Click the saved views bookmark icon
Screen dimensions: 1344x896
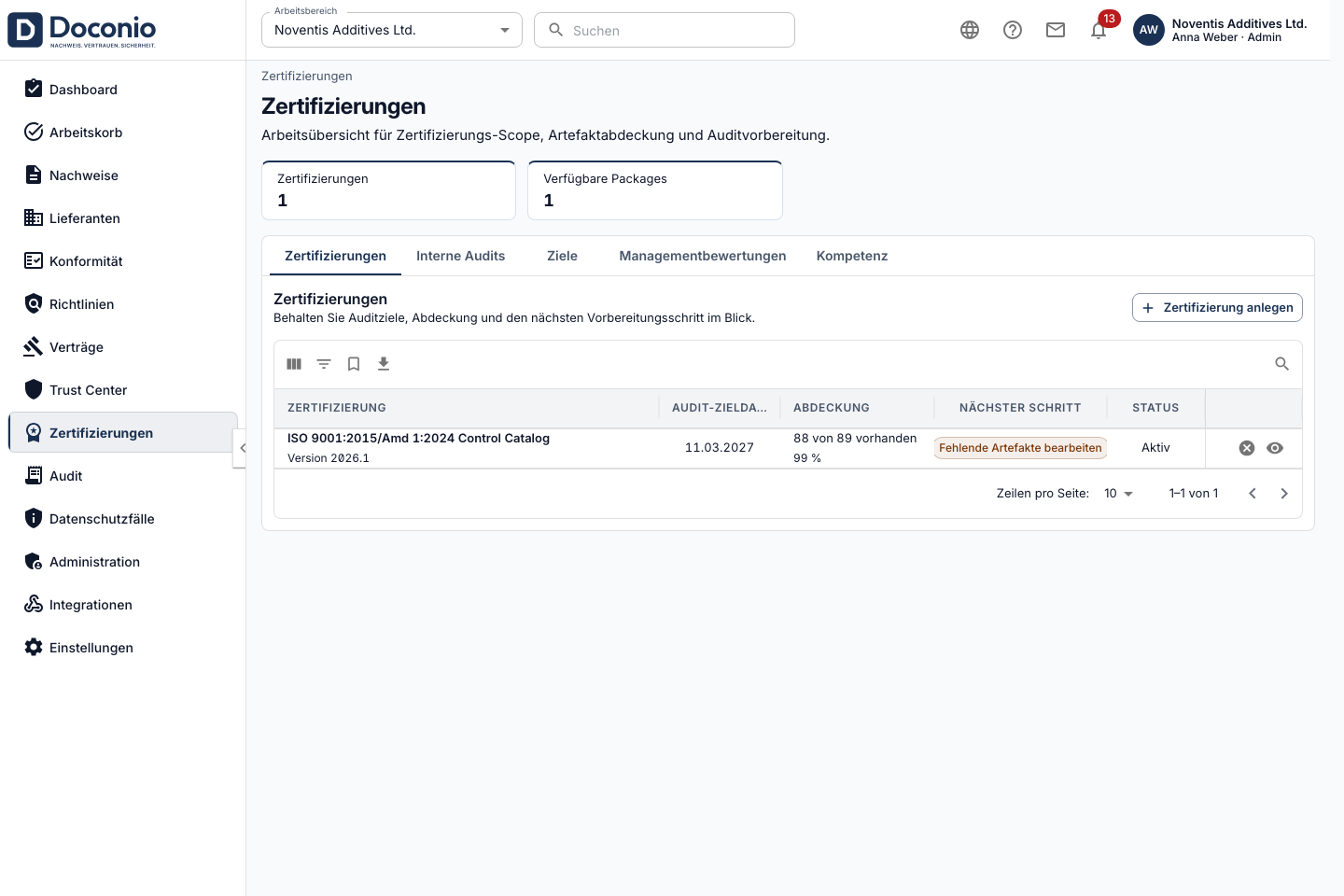coord(354,364)
